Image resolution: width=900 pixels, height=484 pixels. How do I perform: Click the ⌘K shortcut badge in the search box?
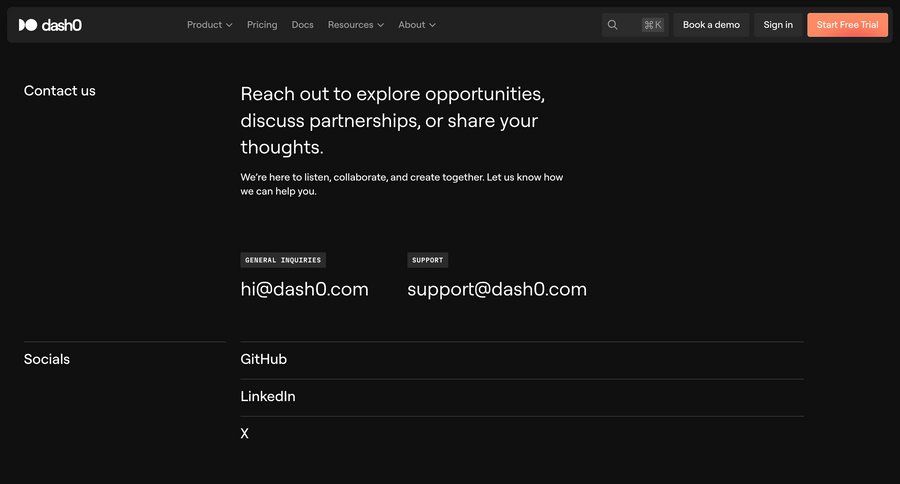coord(653,25)
